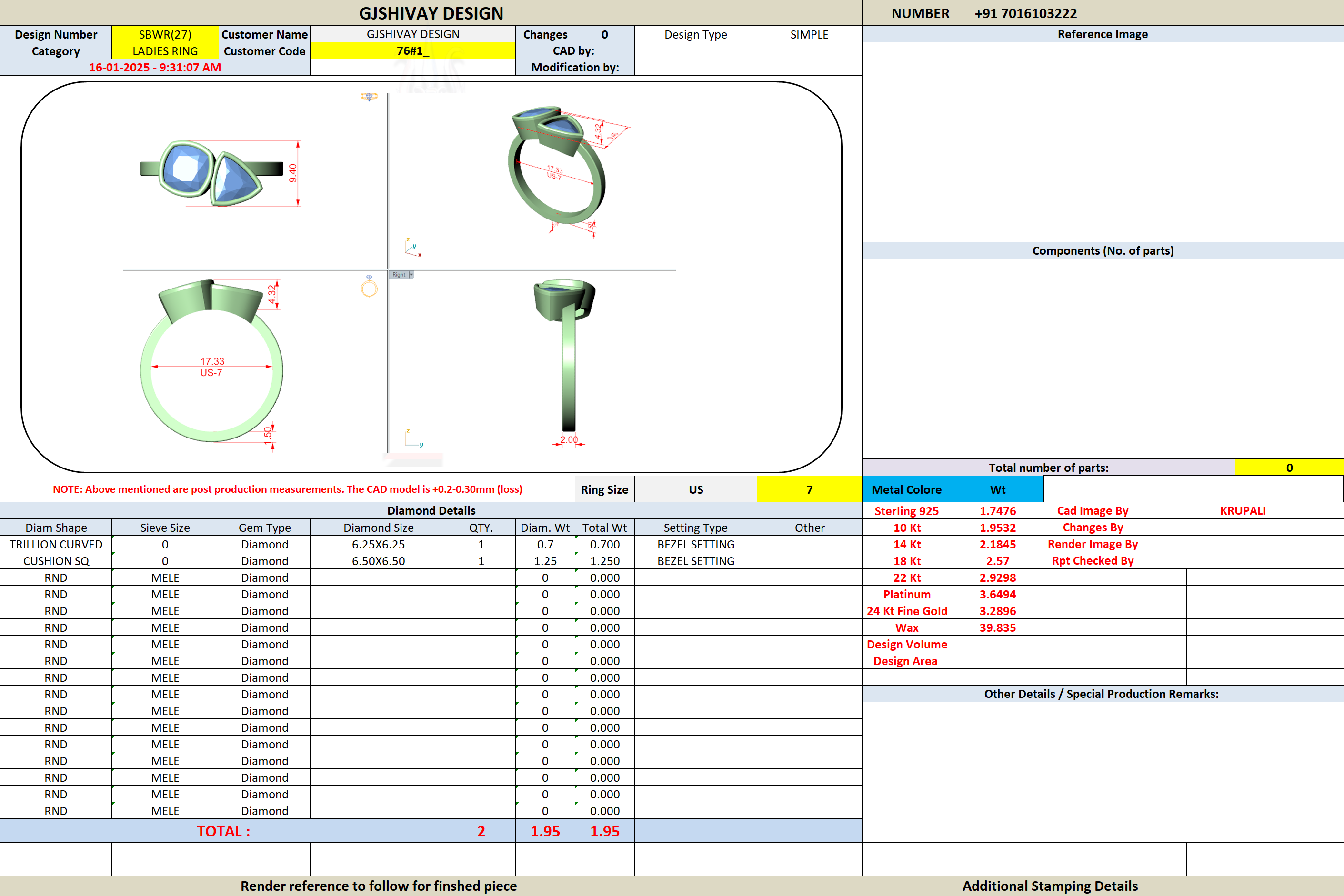Click the Rpt Checked By label cell
The width and height of the screenshot is (1344, 896).
(x=1093, y=560)
